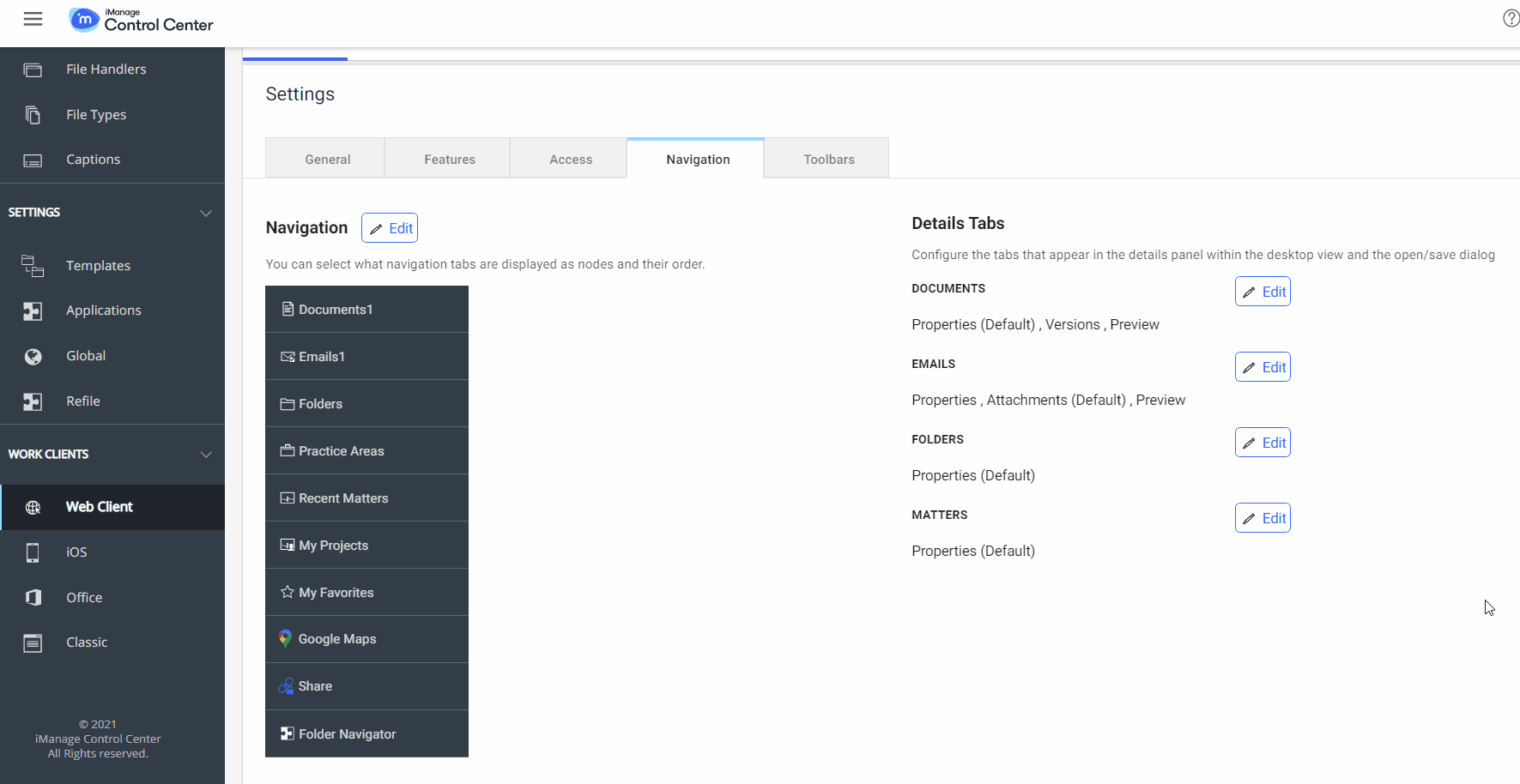
Task: Select File Handlers in the sidebar
Action: click(106, 69)
